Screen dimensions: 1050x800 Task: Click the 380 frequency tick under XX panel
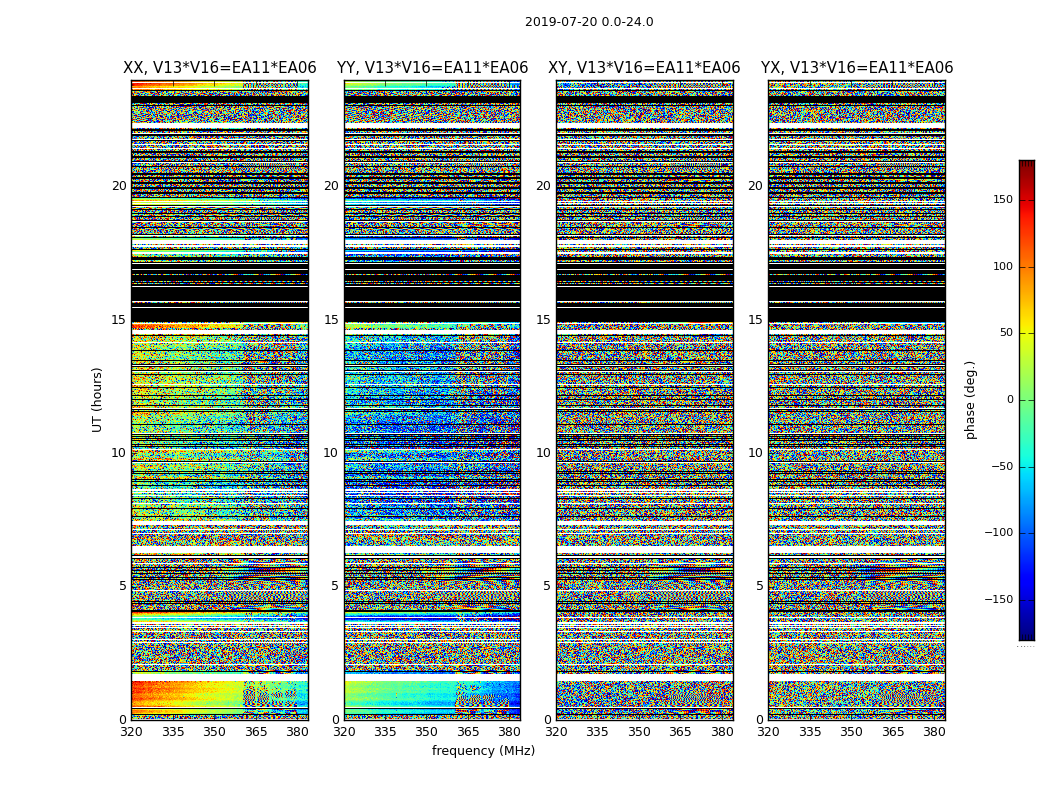point(297,732)
